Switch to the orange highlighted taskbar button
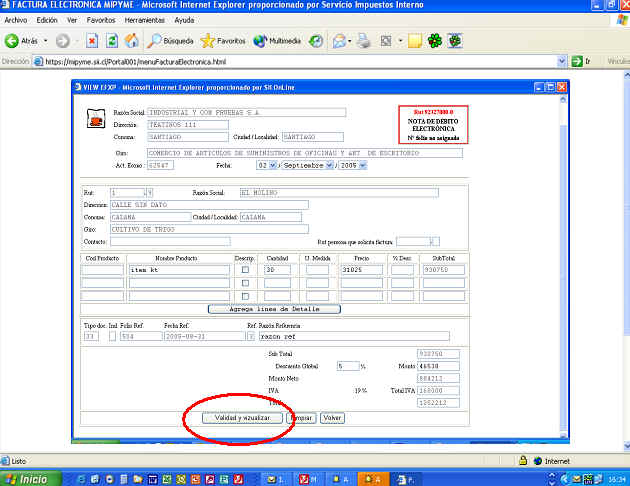This screenshot has height=486, width=630. 373,479
